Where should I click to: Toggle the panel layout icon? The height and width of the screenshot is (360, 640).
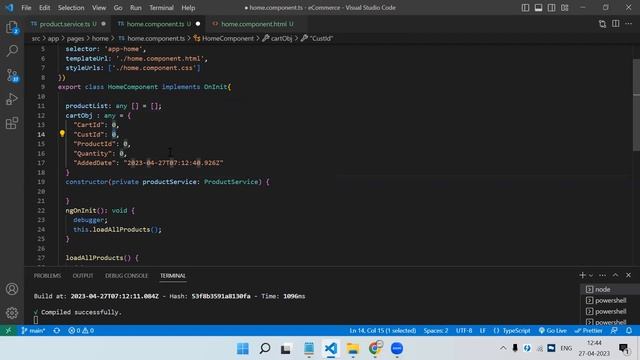coord(538,8)
